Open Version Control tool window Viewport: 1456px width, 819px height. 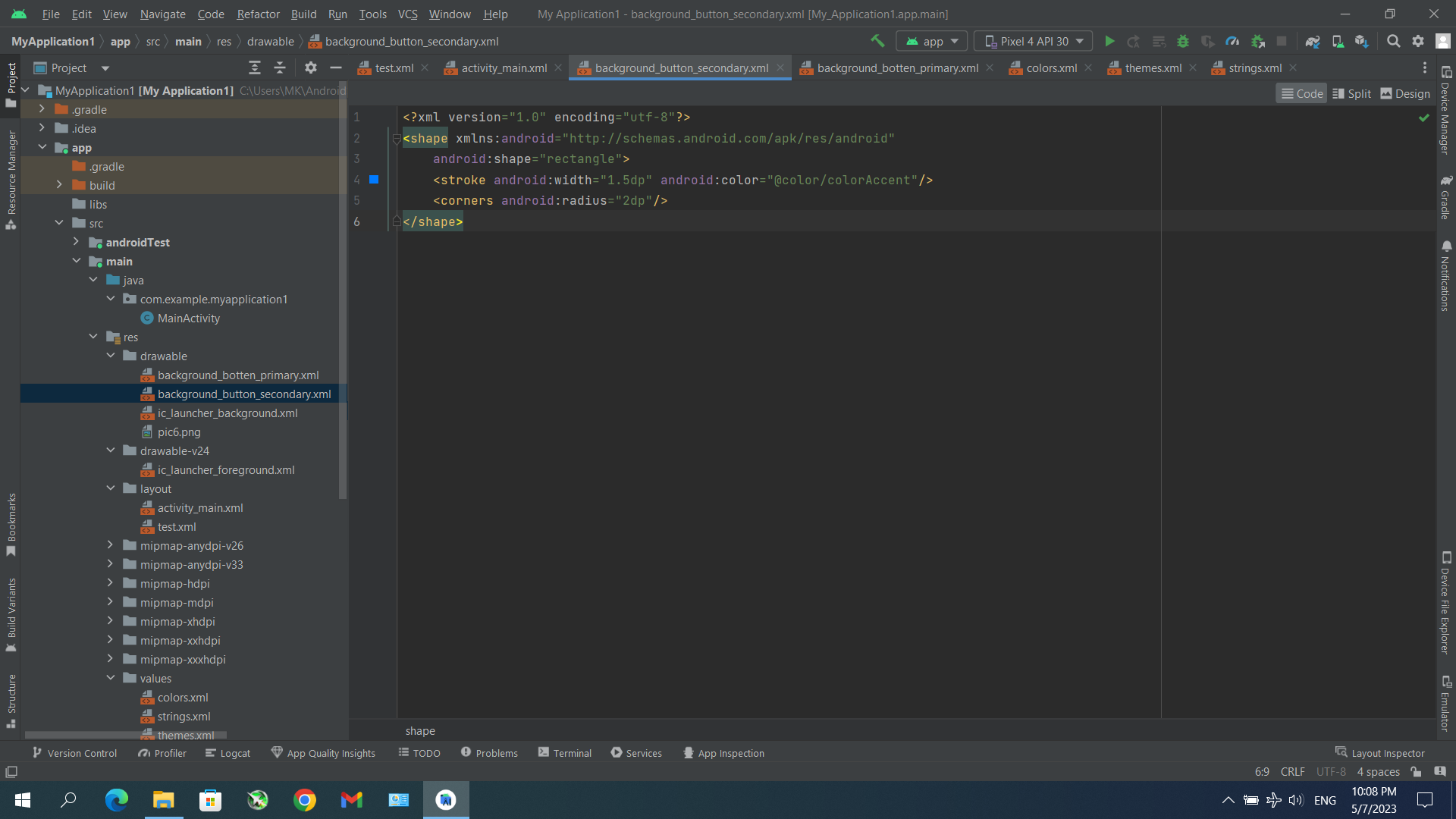(x=74, y=753)
